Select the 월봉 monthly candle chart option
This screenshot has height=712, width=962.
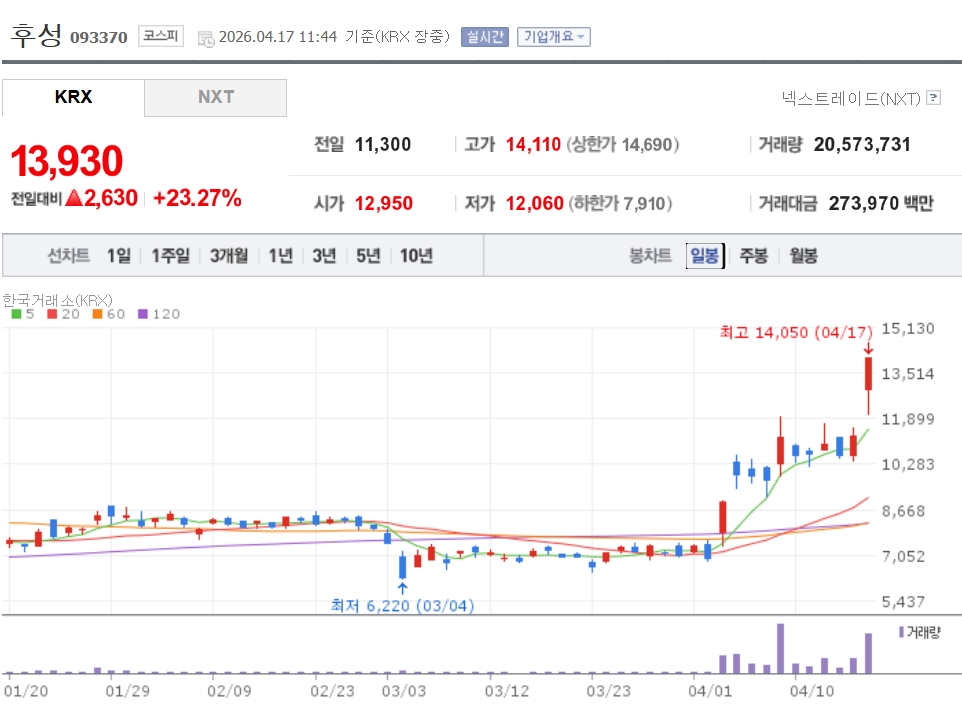803,256
